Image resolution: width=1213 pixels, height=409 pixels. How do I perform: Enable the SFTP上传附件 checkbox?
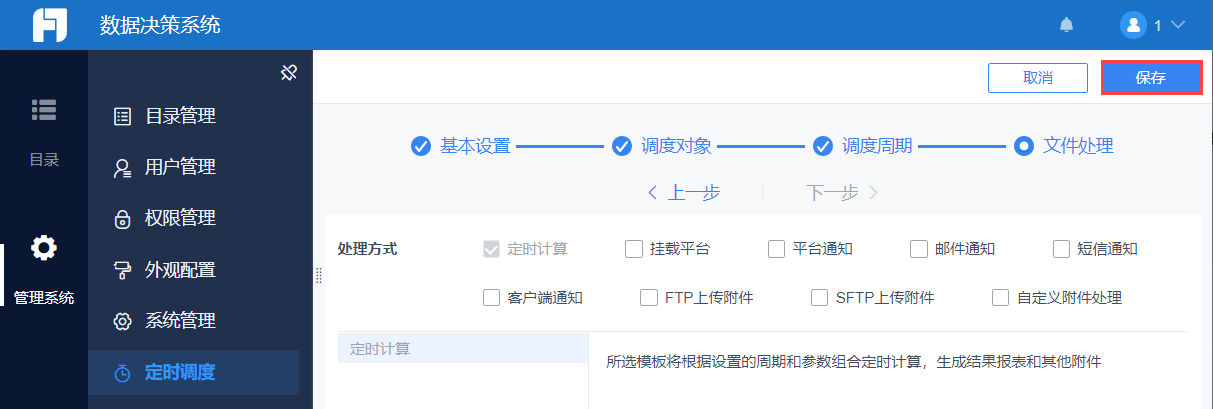coord(819,297)
